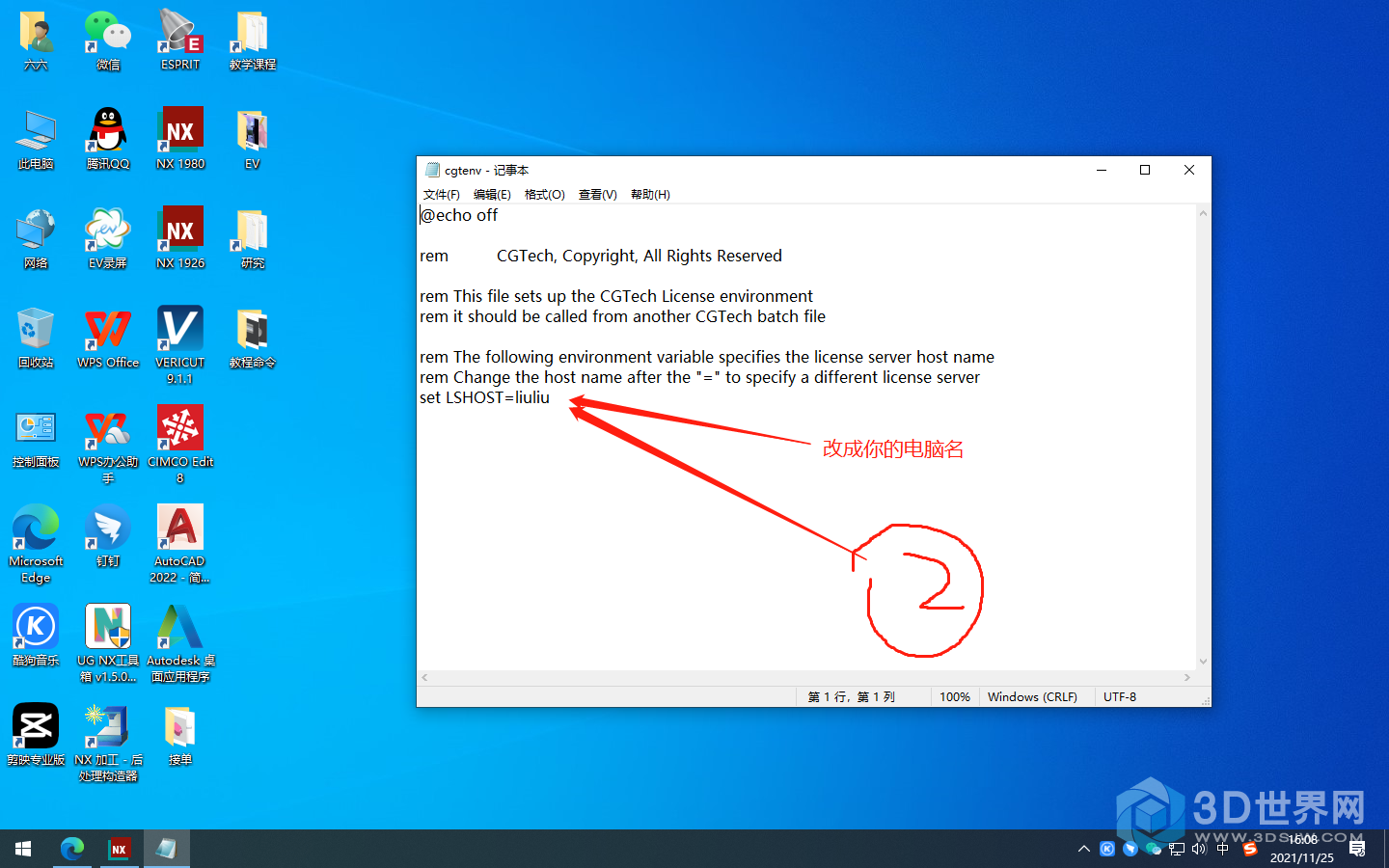This screenshot has height=868, width=1389.
Task: Launch 腾讯QQ from the desktop
Action: pyautogui.click(x=108, y=139)
